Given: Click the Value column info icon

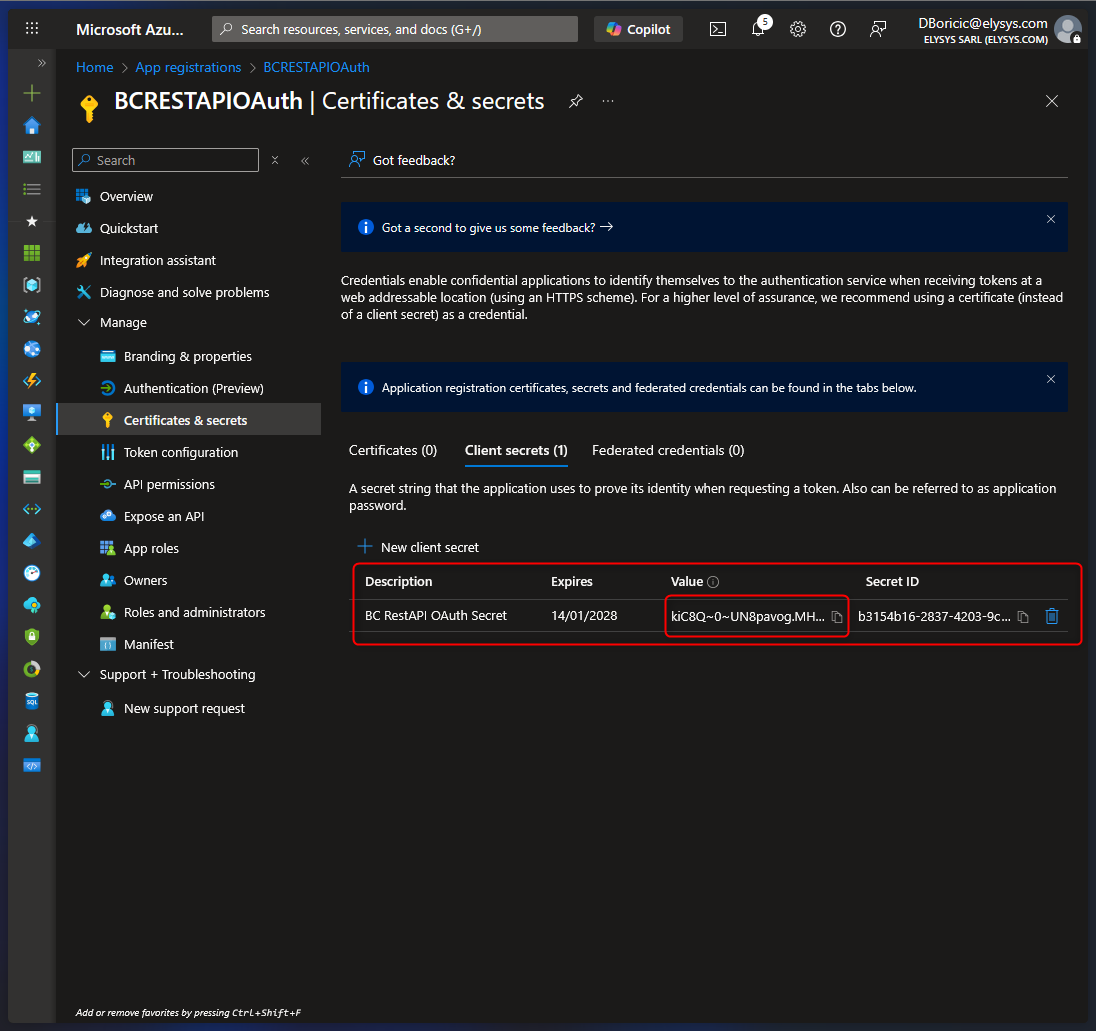Looking at the screenshot, I should (x=713, y=582).
